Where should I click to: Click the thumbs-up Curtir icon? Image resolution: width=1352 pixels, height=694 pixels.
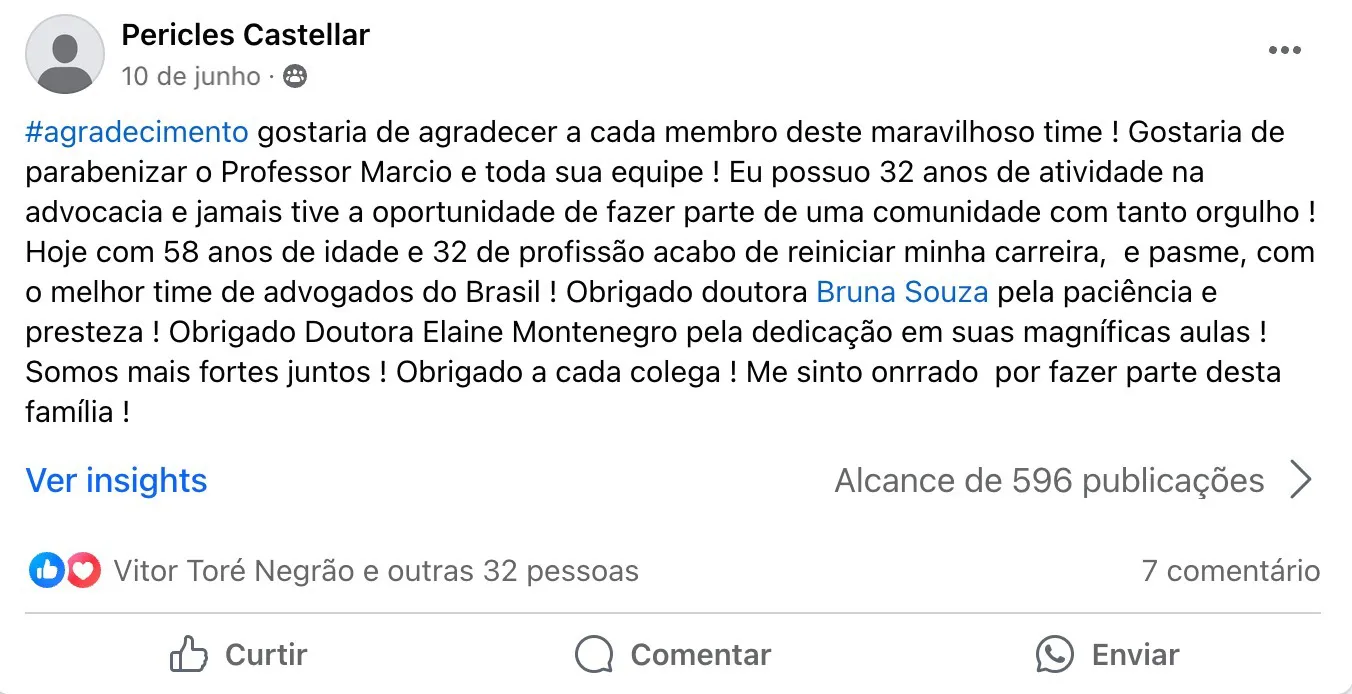(188, 655)
